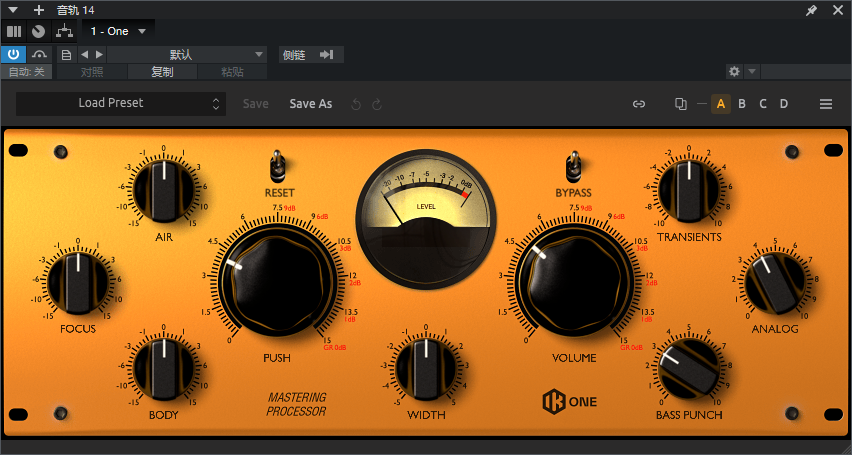Click the WIDTH knob
Screen dimensions: 852x455
pyautogui.click(x=426, y=370)
